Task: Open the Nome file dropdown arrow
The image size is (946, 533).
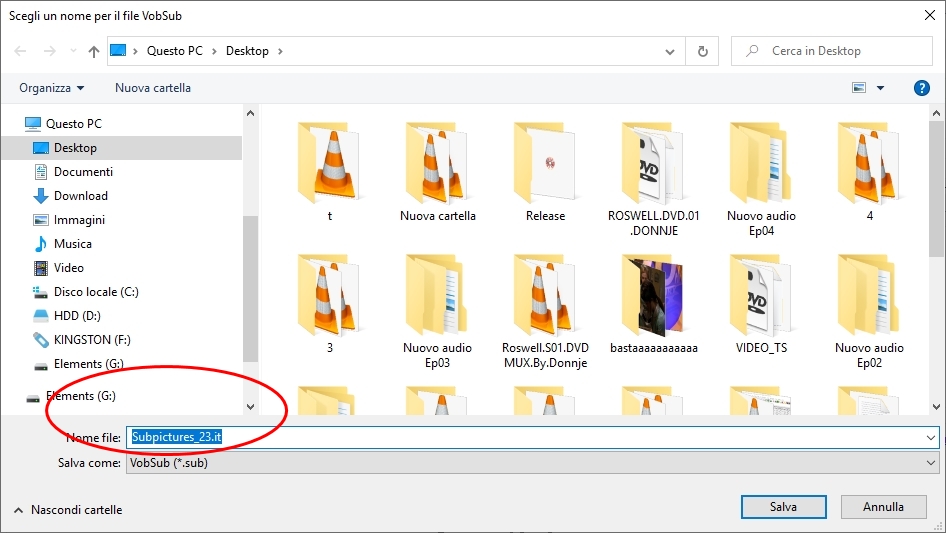Action: point(931,438)
